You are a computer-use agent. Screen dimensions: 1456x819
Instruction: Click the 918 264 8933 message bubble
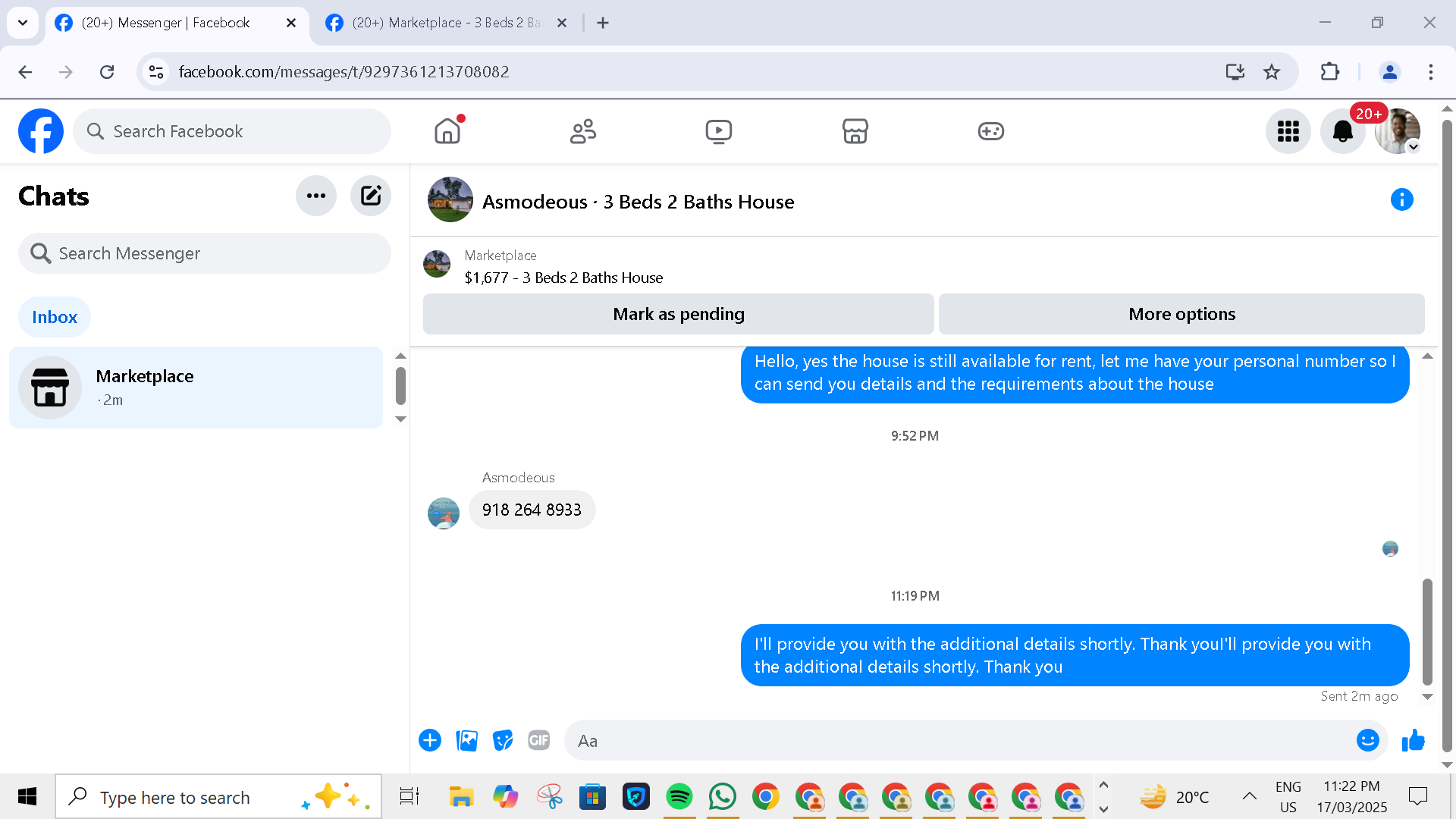[532, 510]
